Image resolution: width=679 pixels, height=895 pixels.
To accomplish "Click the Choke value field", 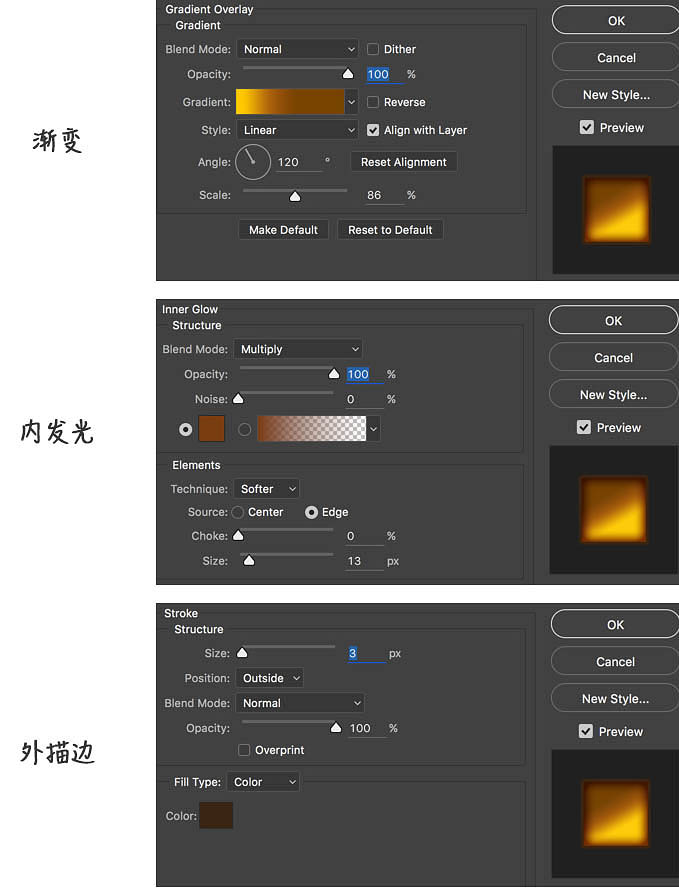I will [x=365, y=536].
